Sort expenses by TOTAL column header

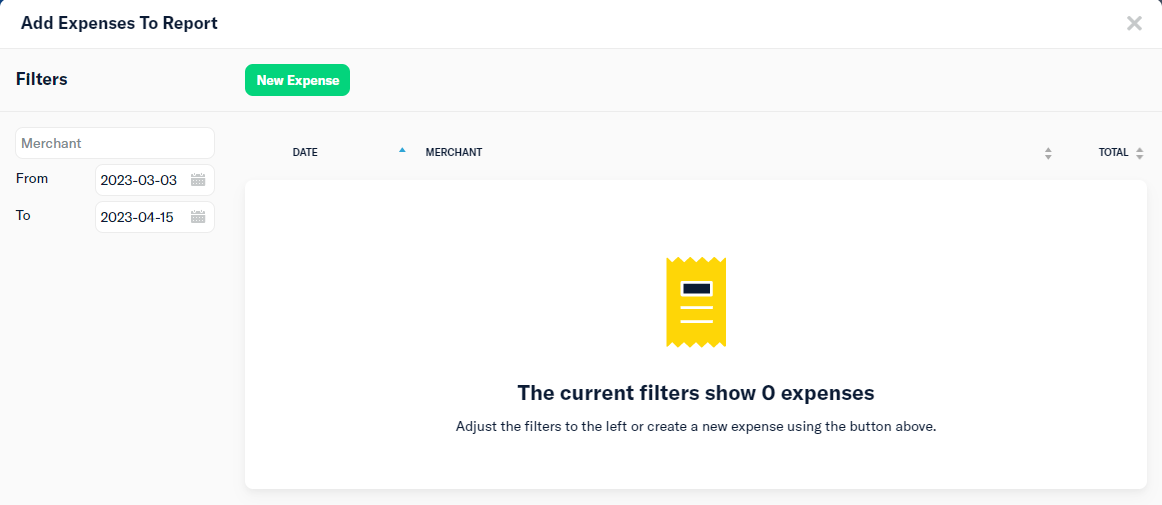pyautogui.click(x=1113, y=153)
